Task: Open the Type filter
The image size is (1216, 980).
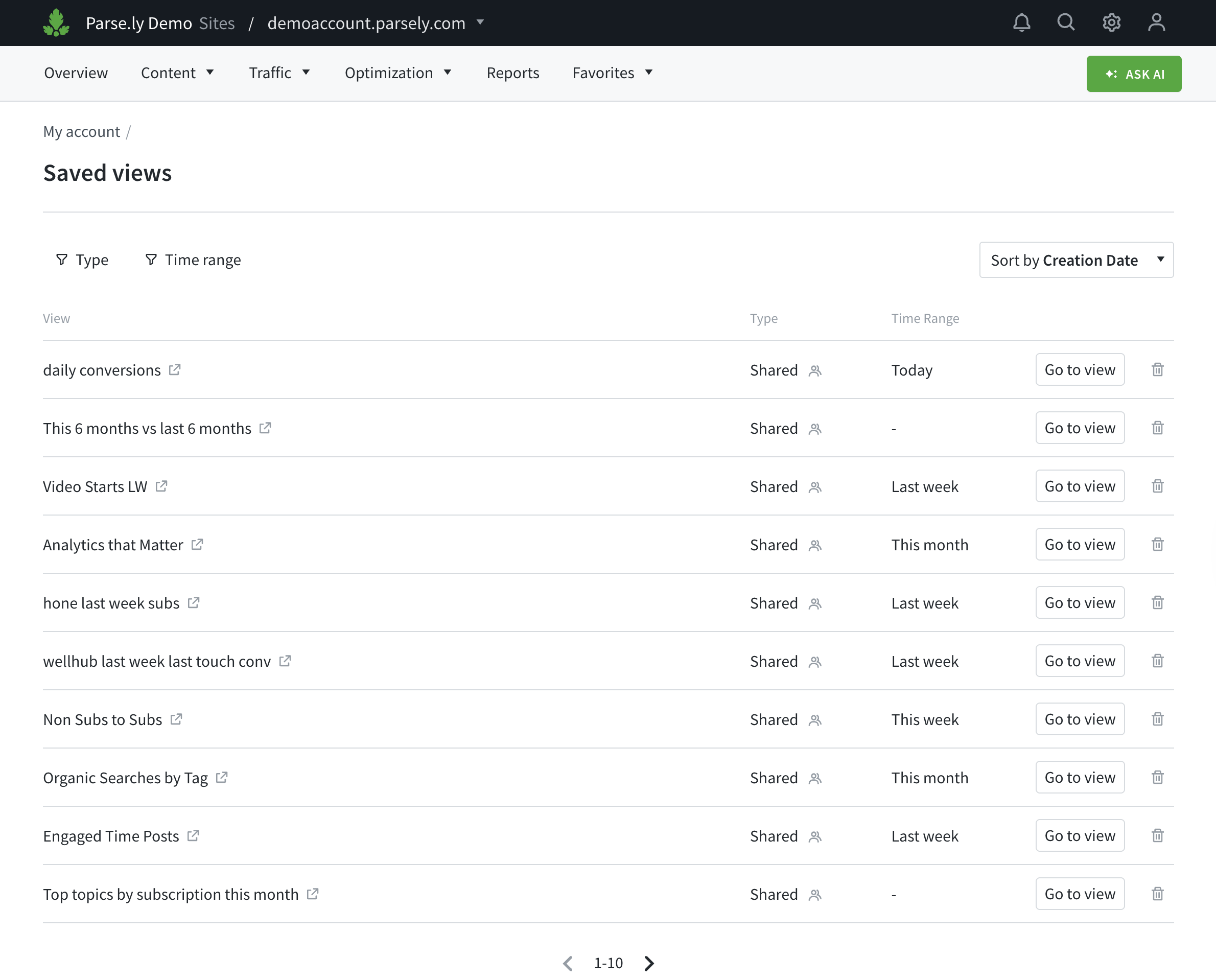Action: (x=82, y=260)
